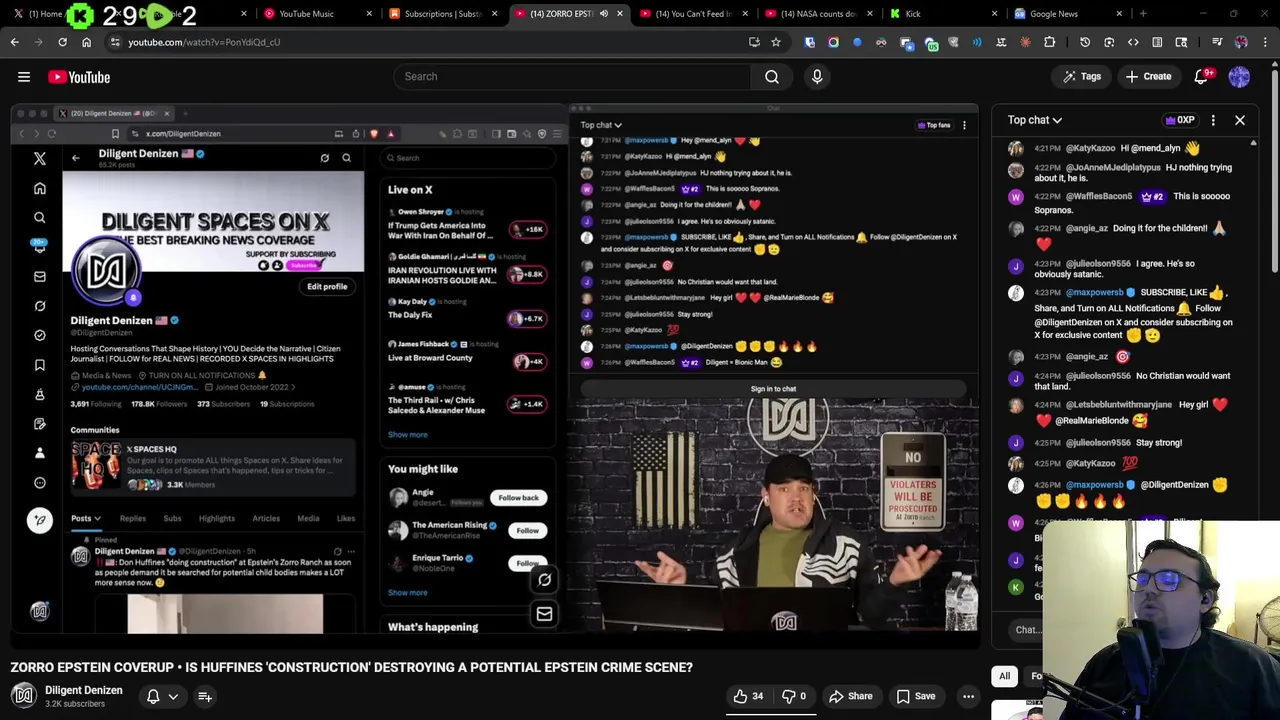Save the video to a playlist
The width and height of the screenshot is (1280, 720).
pyautogui.click(x=916, y=696)
